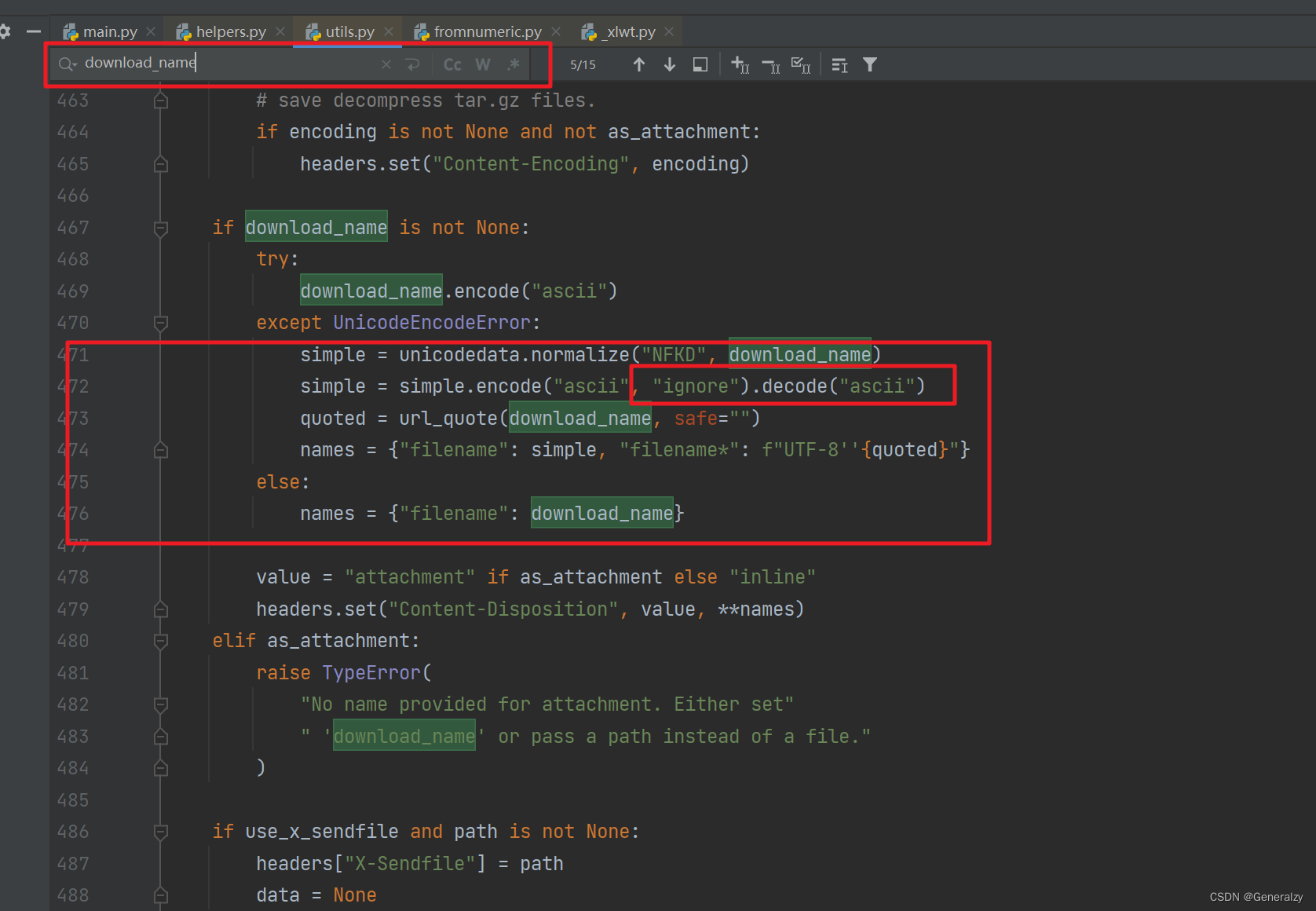Toggle Match Case (Cc) option

(x=452, y=64)
